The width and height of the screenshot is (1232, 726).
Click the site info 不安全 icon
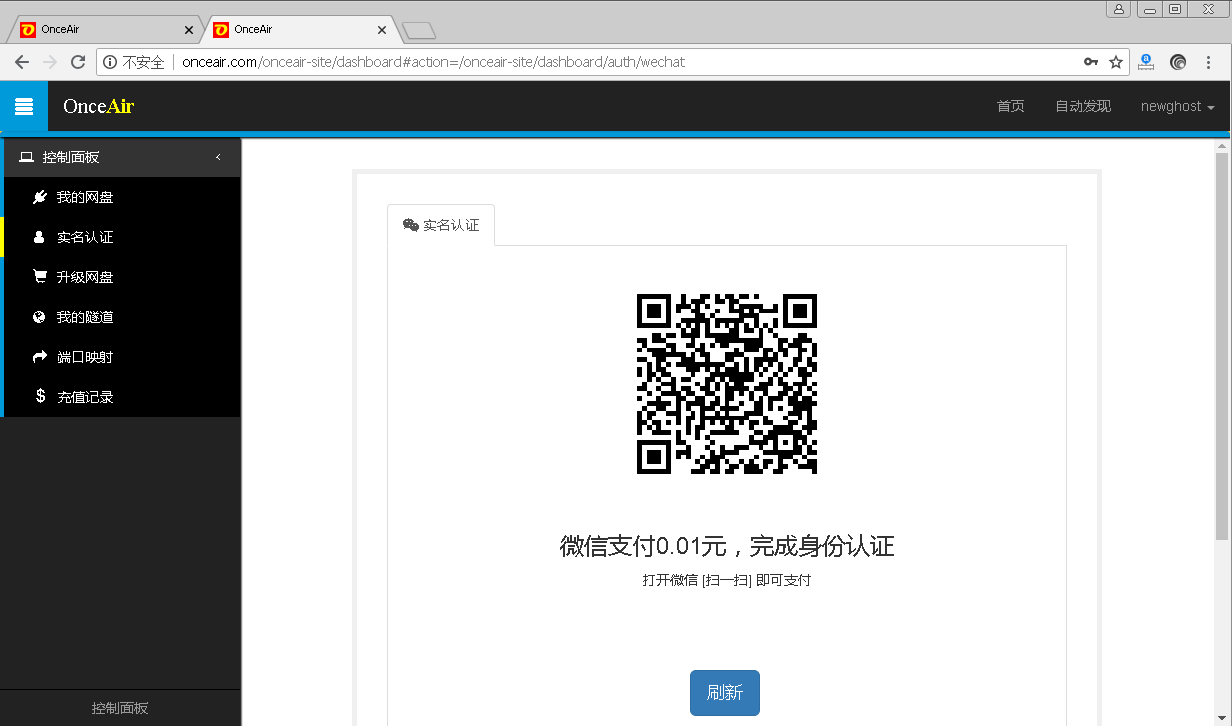pos(110,62)
